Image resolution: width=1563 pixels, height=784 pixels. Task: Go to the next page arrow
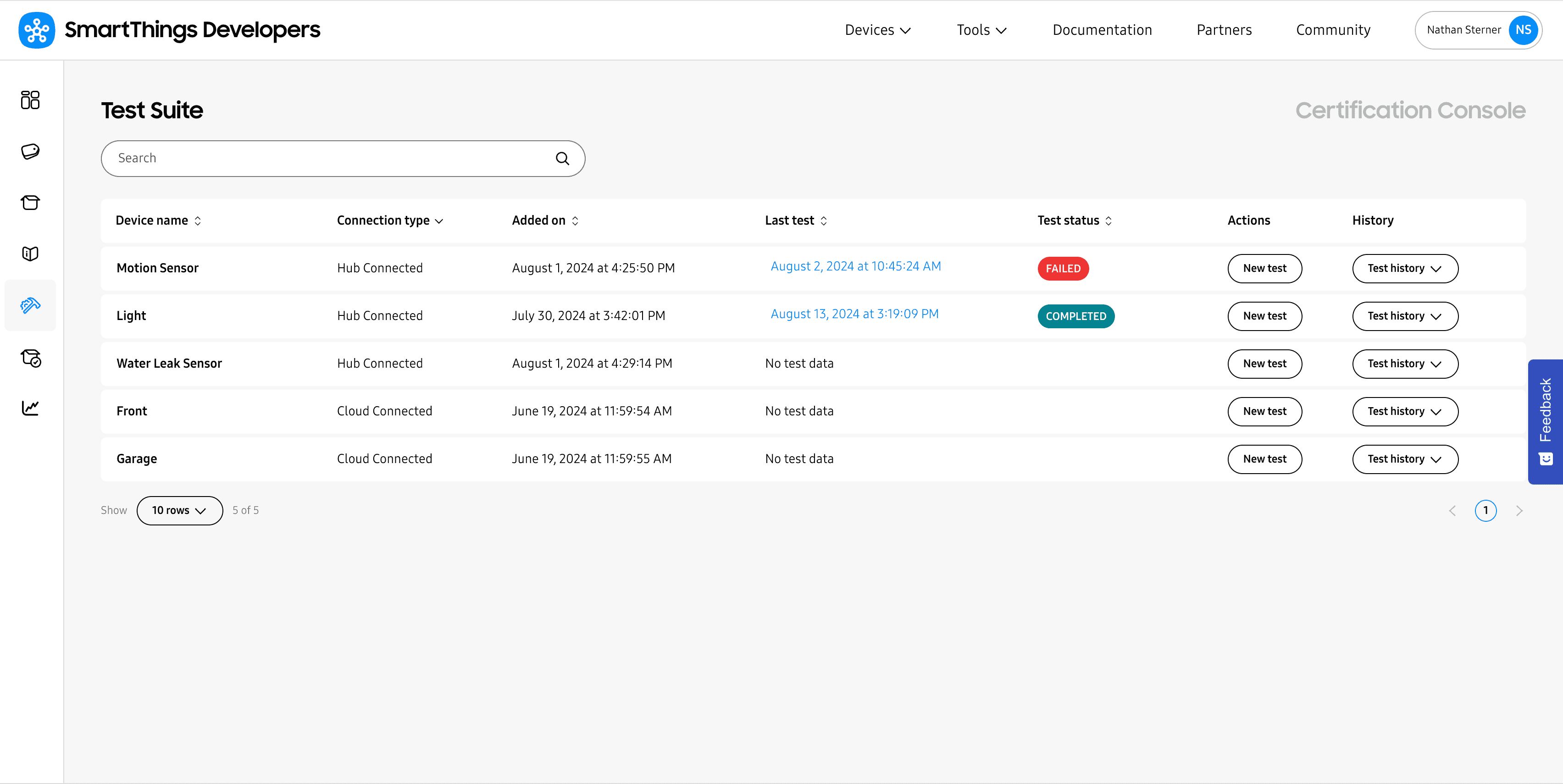(1519, 511)
